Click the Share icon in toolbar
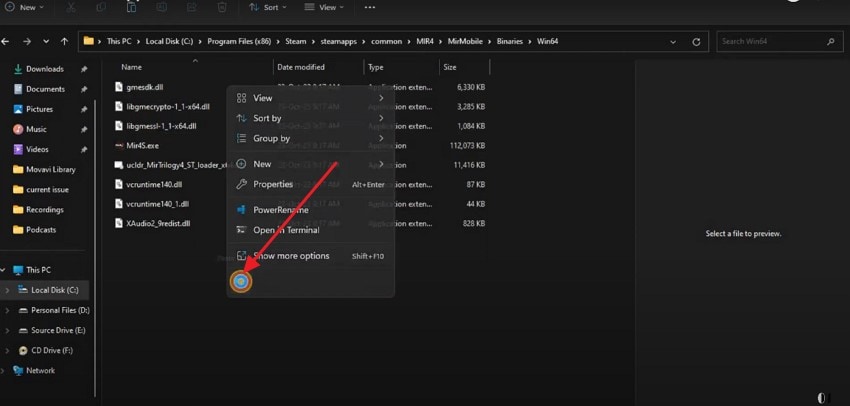The image size is (850, 406). click(x=192, y=7)
